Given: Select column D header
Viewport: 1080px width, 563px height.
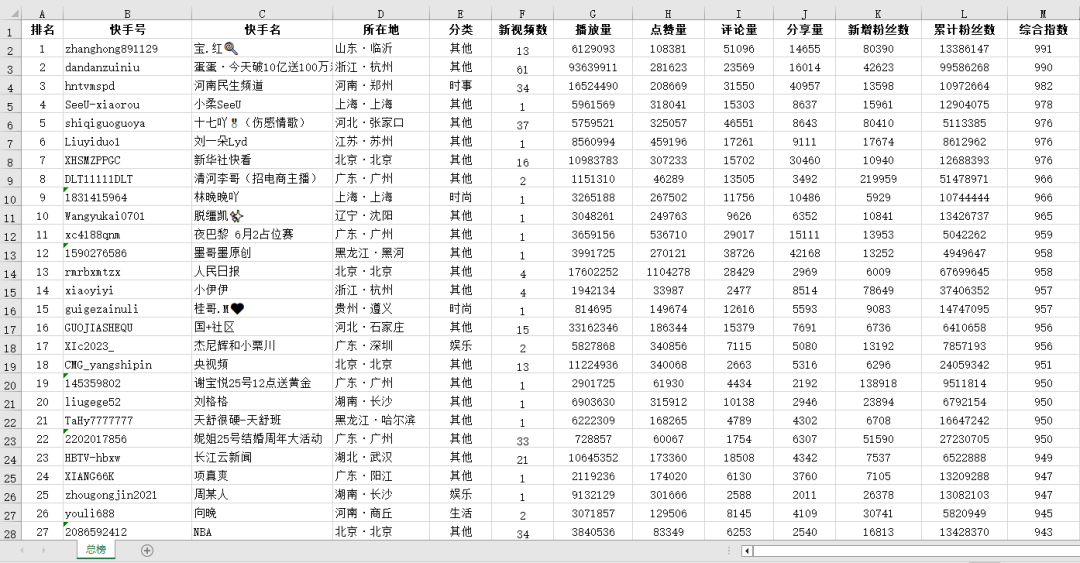Looking at the screenshot, I should click(x=381, y=13).
